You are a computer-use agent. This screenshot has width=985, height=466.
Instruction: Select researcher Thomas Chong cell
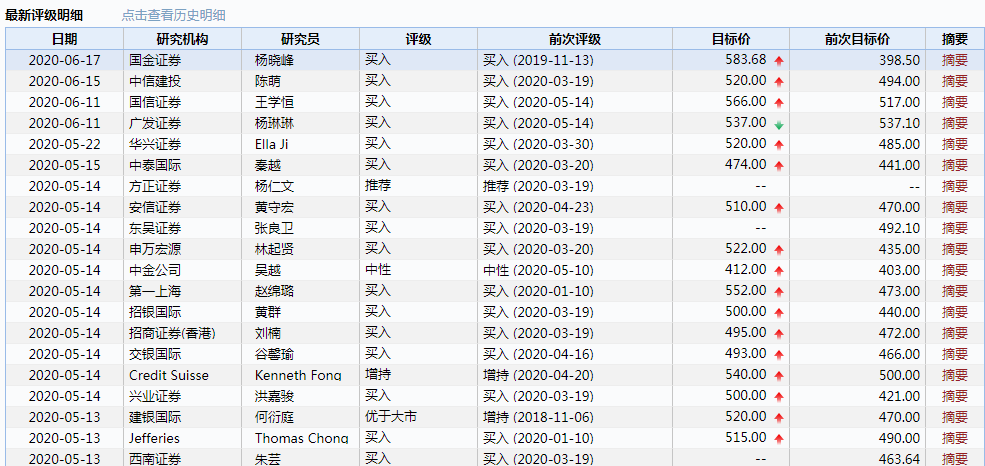pos(300,439)
